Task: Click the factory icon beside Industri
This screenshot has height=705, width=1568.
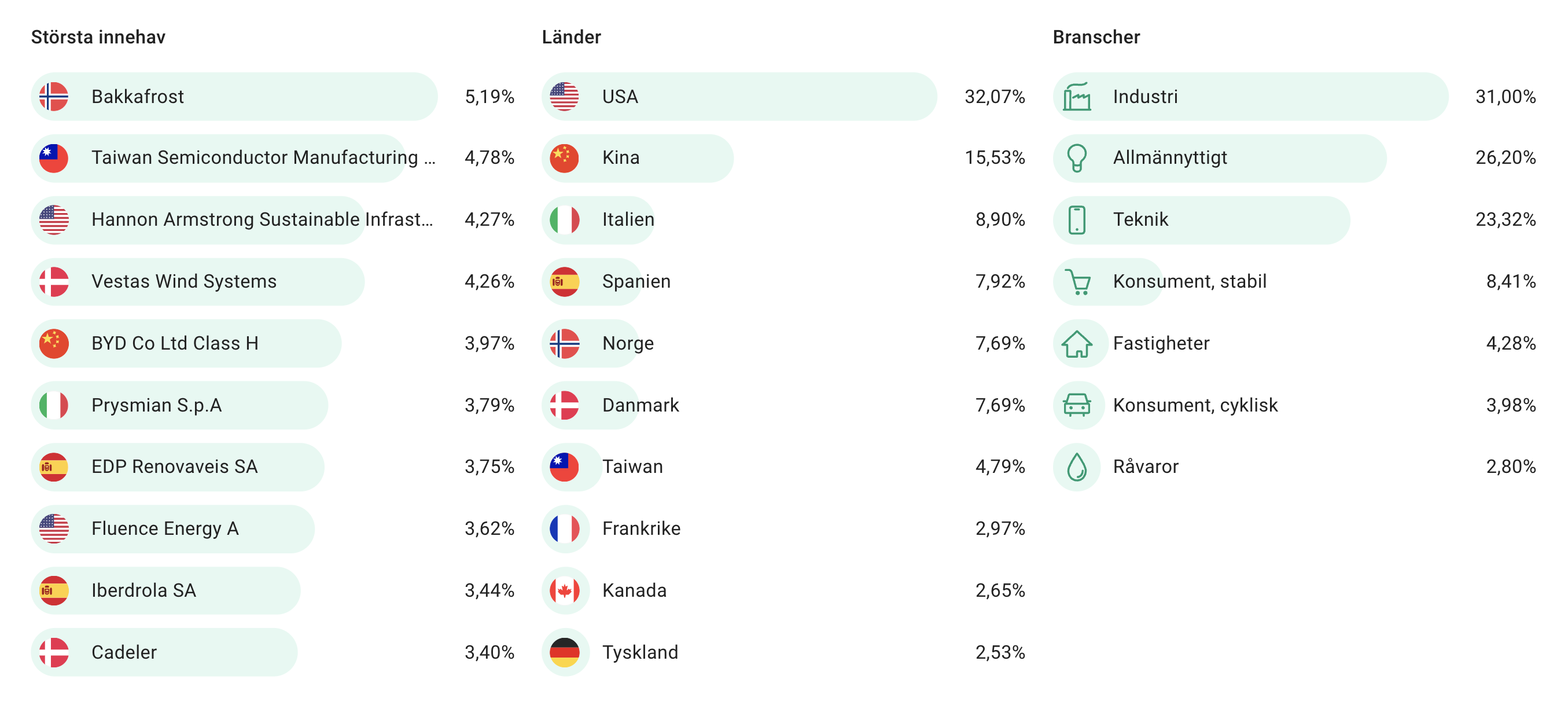Action: 1076,97
